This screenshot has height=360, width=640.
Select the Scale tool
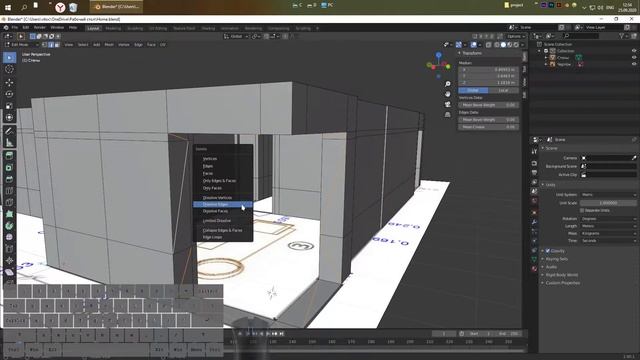tap(9, 106)
